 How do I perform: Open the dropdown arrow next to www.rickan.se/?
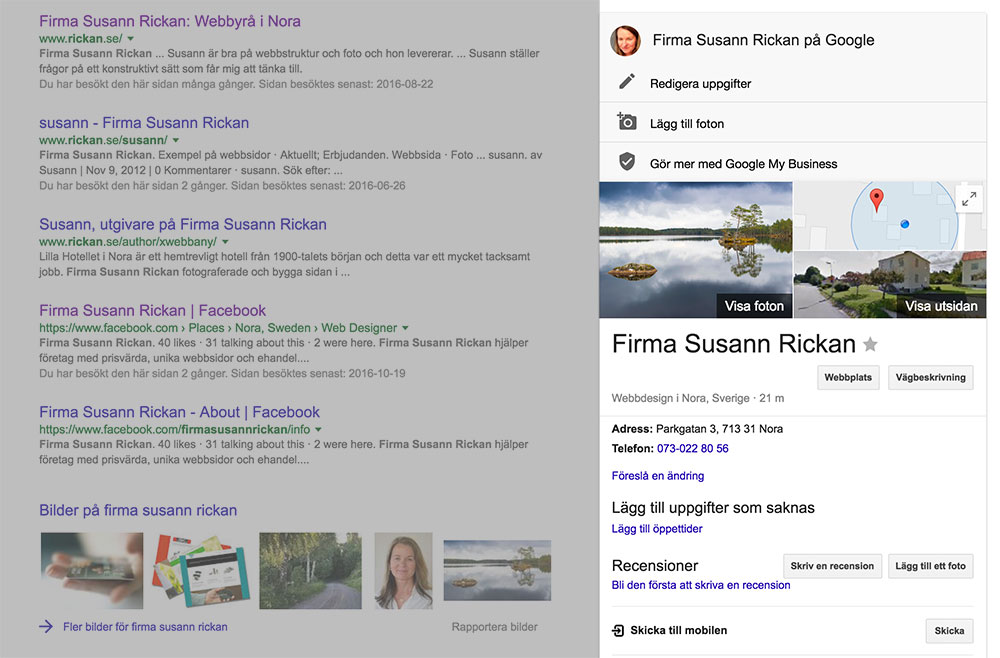pos(131,39)
